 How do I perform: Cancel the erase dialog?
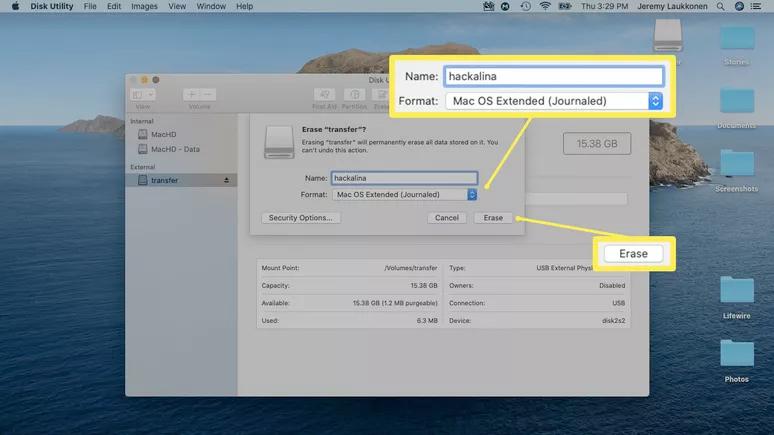(x=447, y=218)
